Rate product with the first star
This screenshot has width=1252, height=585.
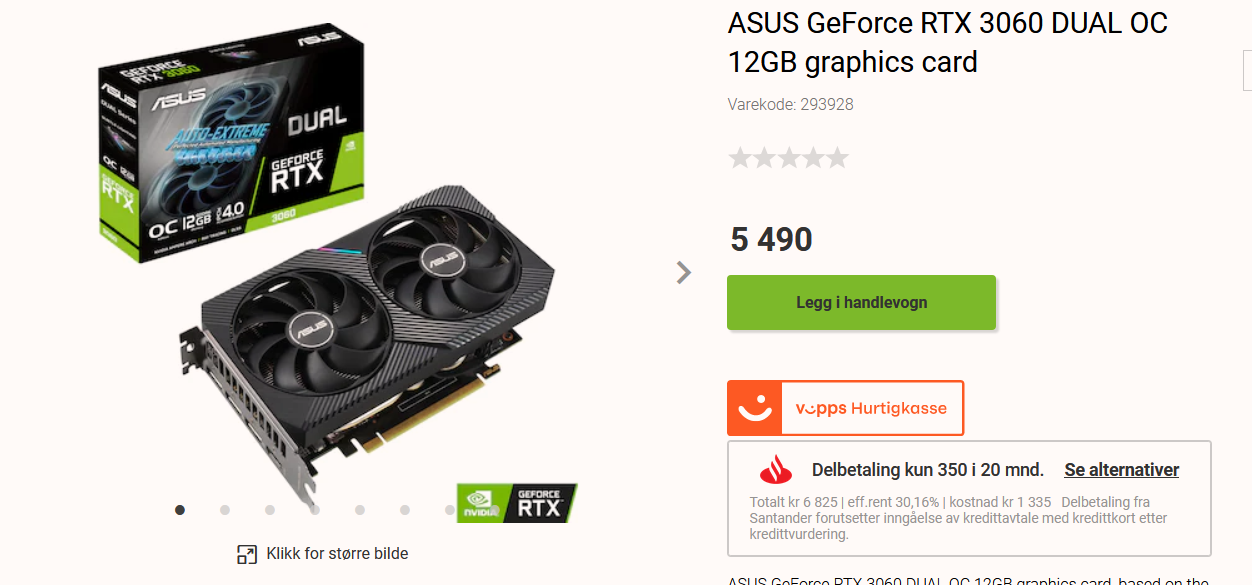[x=740, y=158]
